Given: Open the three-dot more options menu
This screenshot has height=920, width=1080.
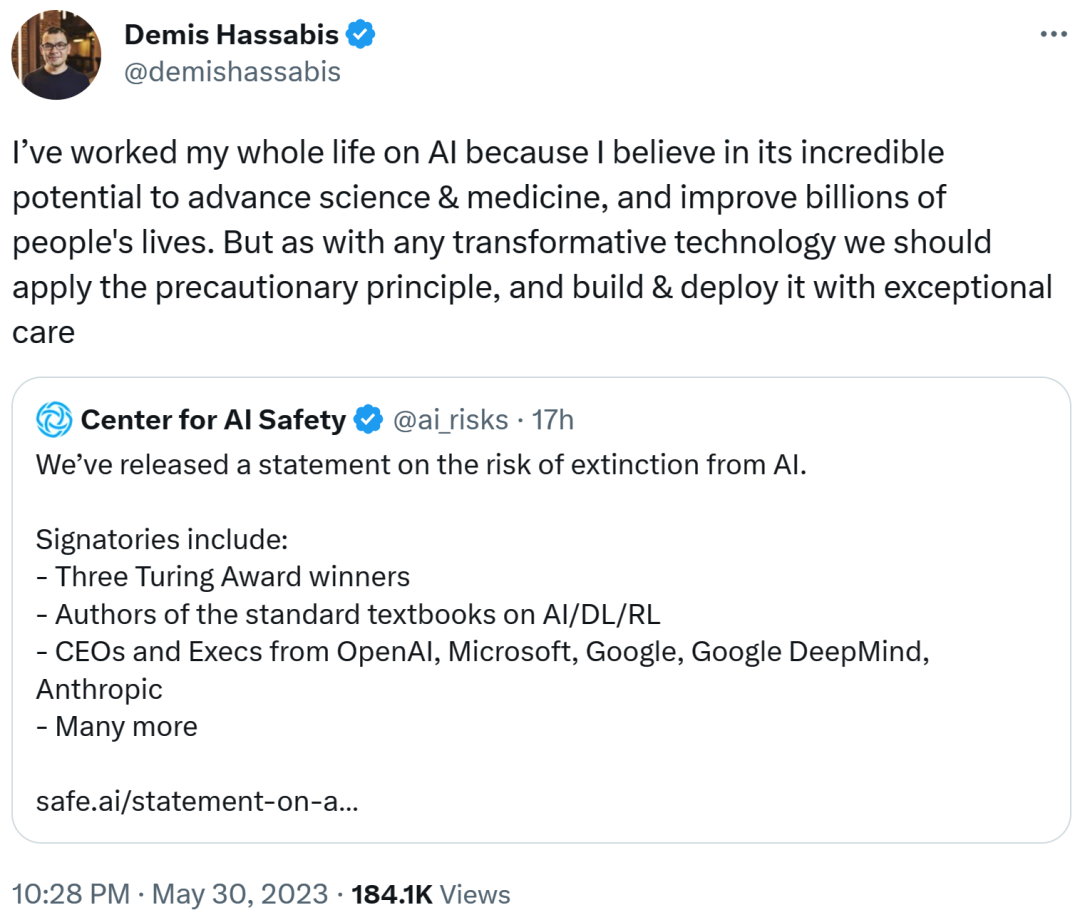Looking at the screenshot, I should tap(1053, 34).
